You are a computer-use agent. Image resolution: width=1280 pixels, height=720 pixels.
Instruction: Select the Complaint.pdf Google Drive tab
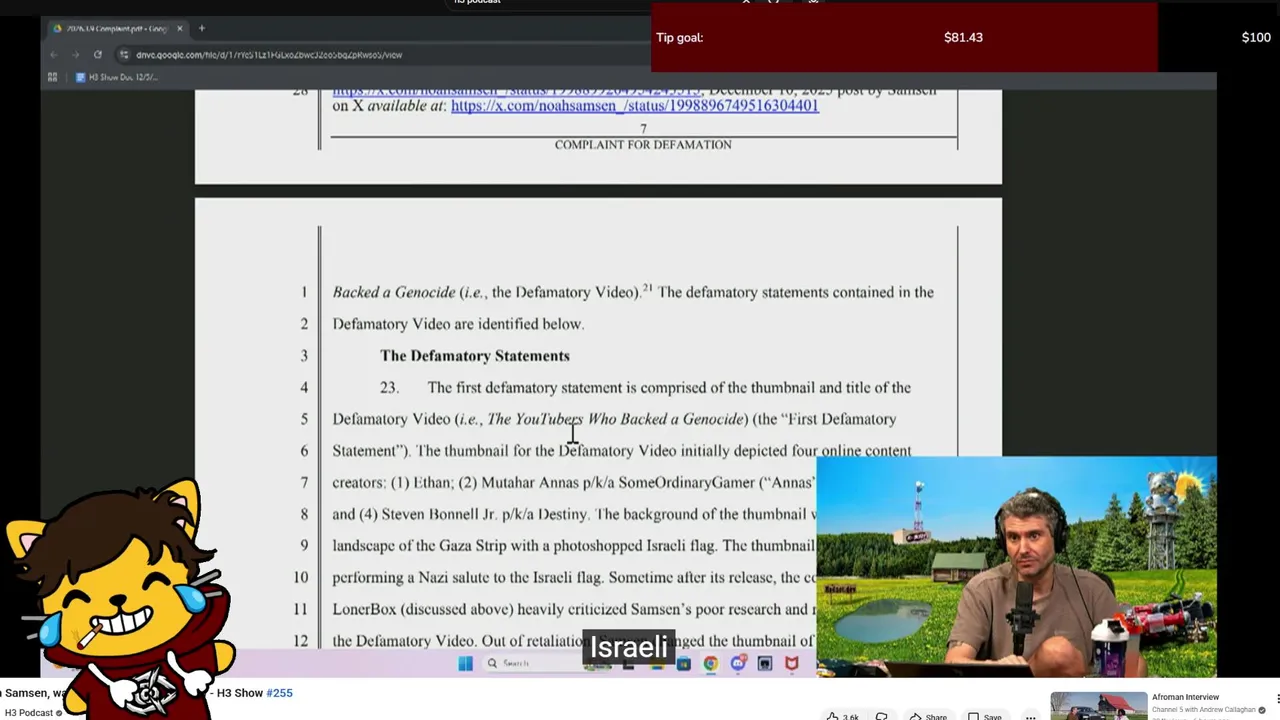[117, 29]
